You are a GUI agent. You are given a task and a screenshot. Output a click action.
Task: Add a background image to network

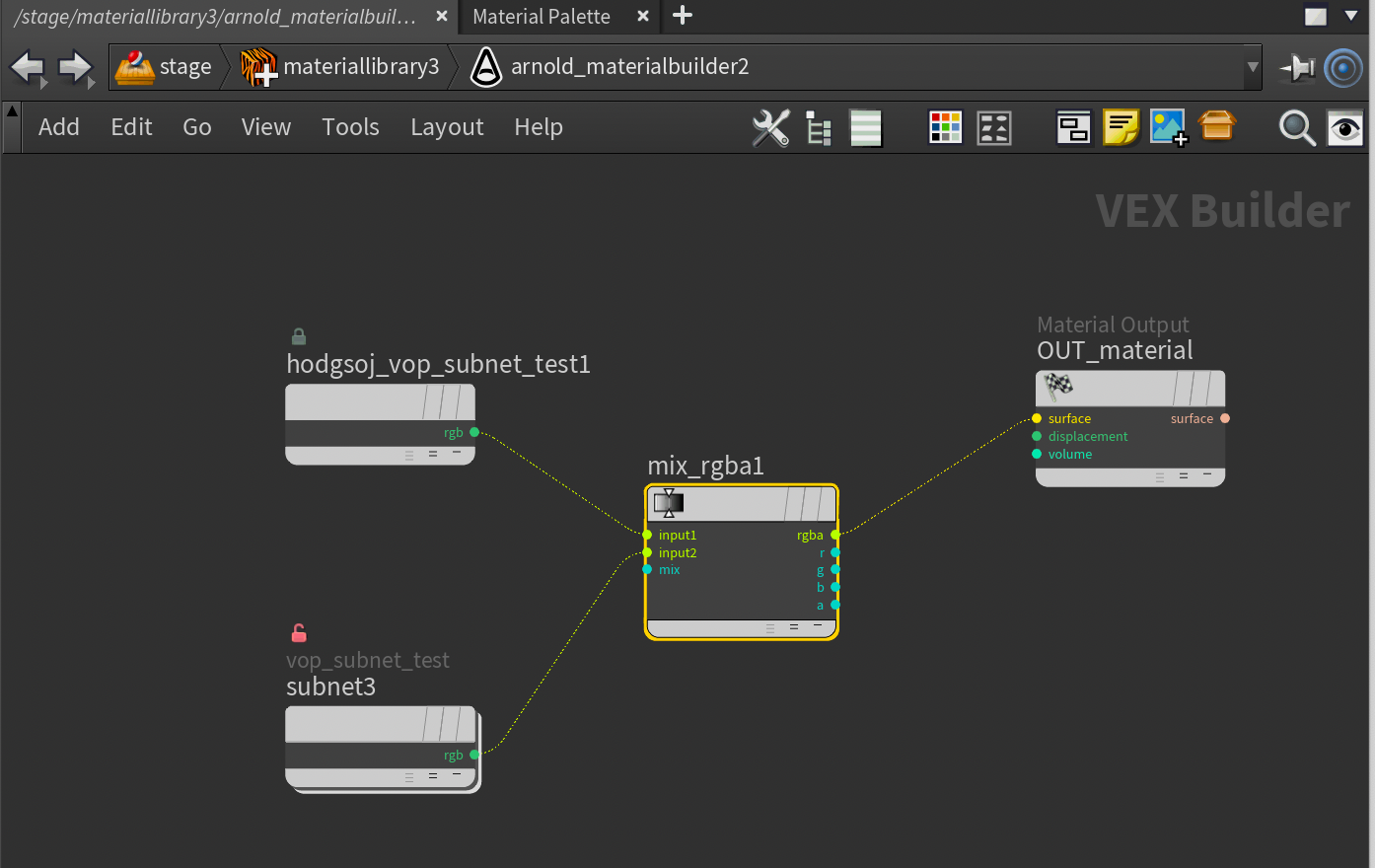coord(1169,127)
